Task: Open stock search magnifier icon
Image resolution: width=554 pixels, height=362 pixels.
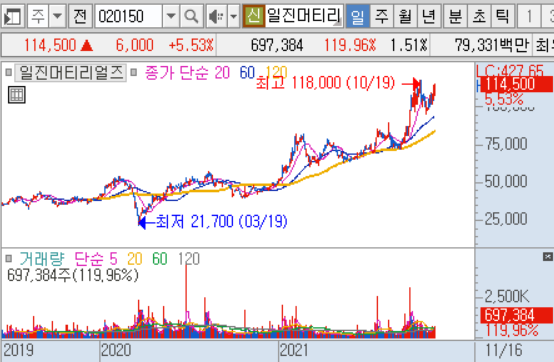Action: [191, 16]
